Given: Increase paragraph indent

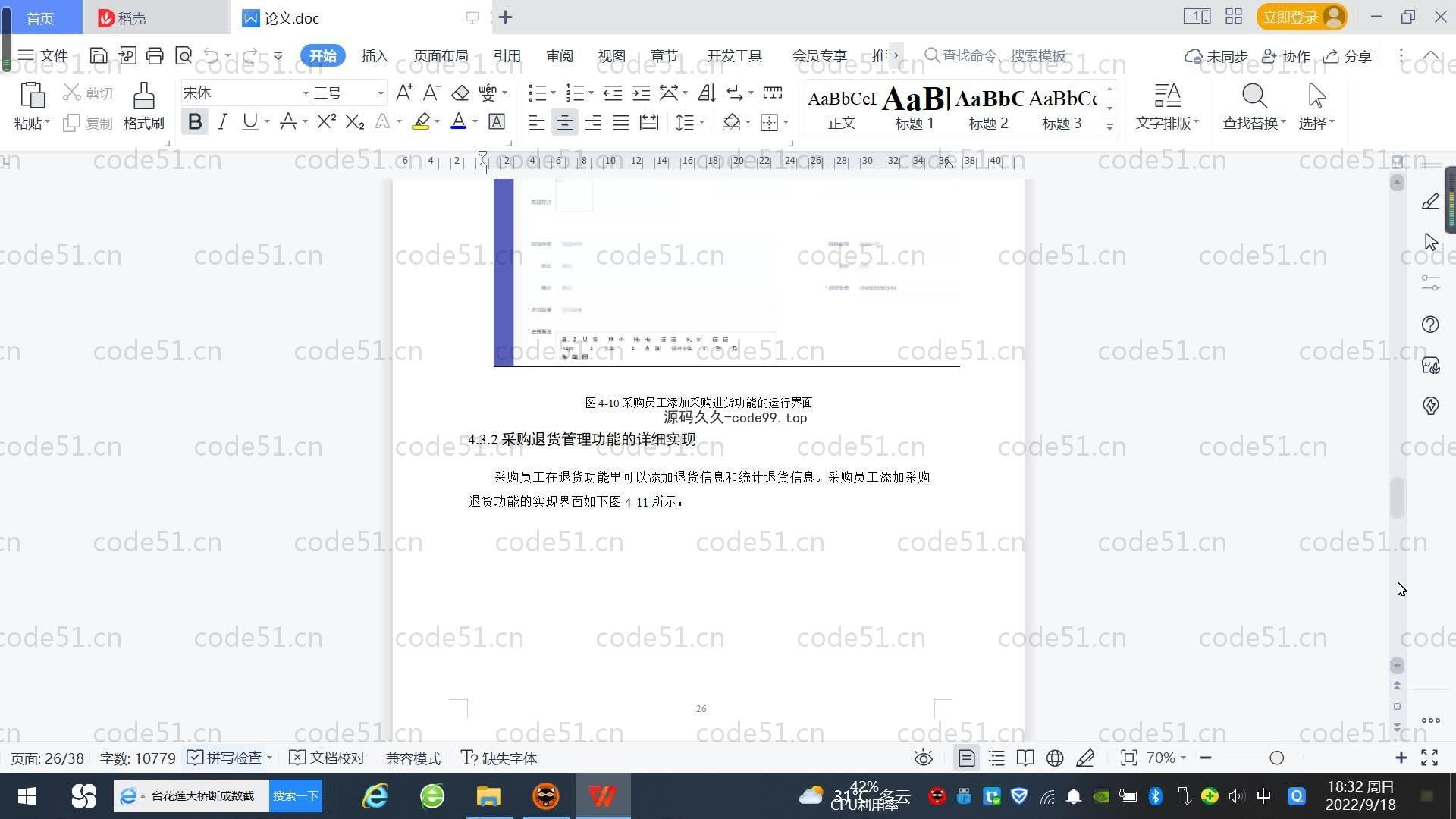Looking at the screenshot, I should pos(641,93).
